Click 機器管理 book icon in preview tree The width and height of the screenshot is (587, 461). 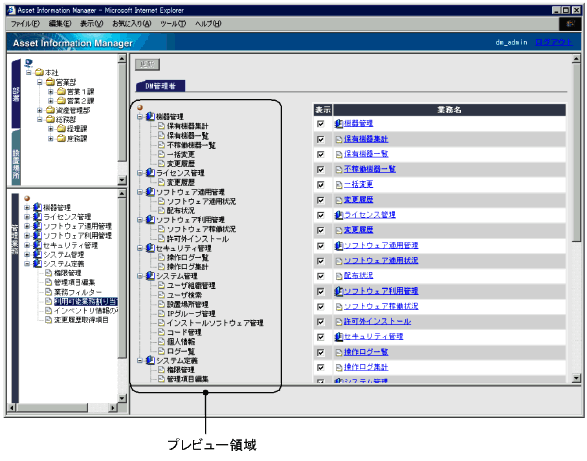(150, 116)
